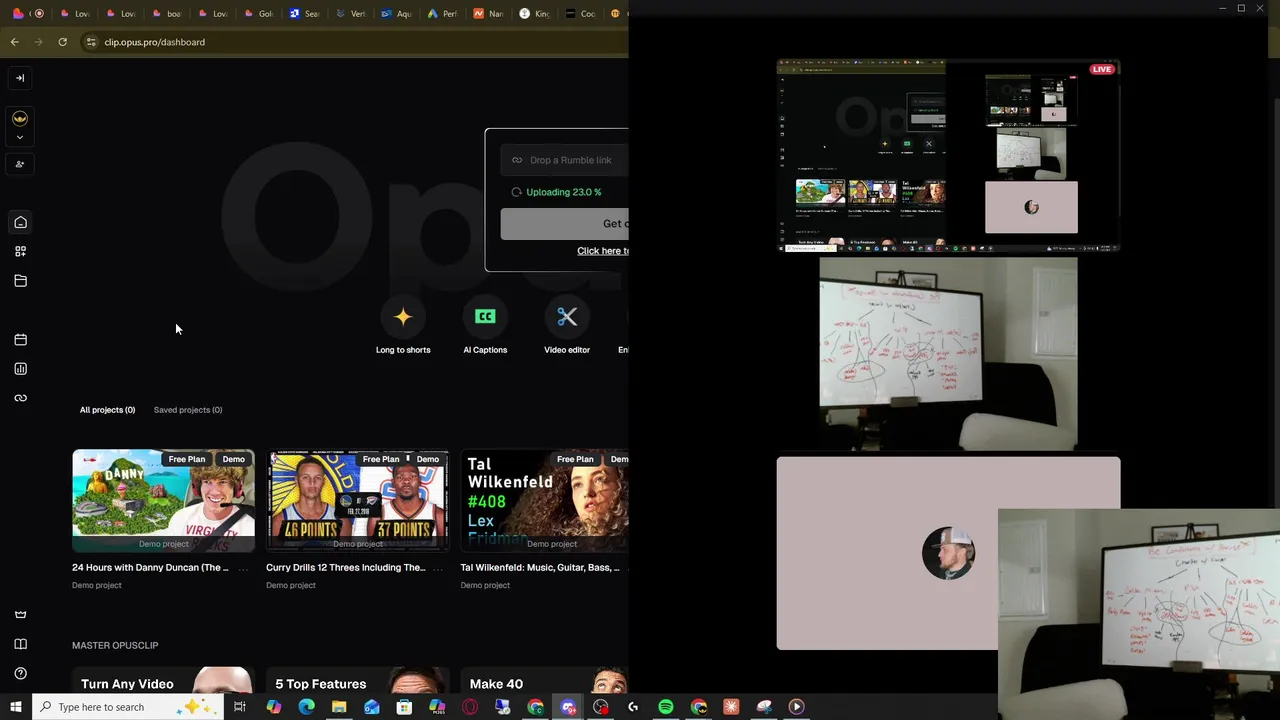The width and height of the screenshot is (1280, 720).
Task: Open the Tal Wilkenfeld demo project thumbnail
Action: tap(544, 501)
